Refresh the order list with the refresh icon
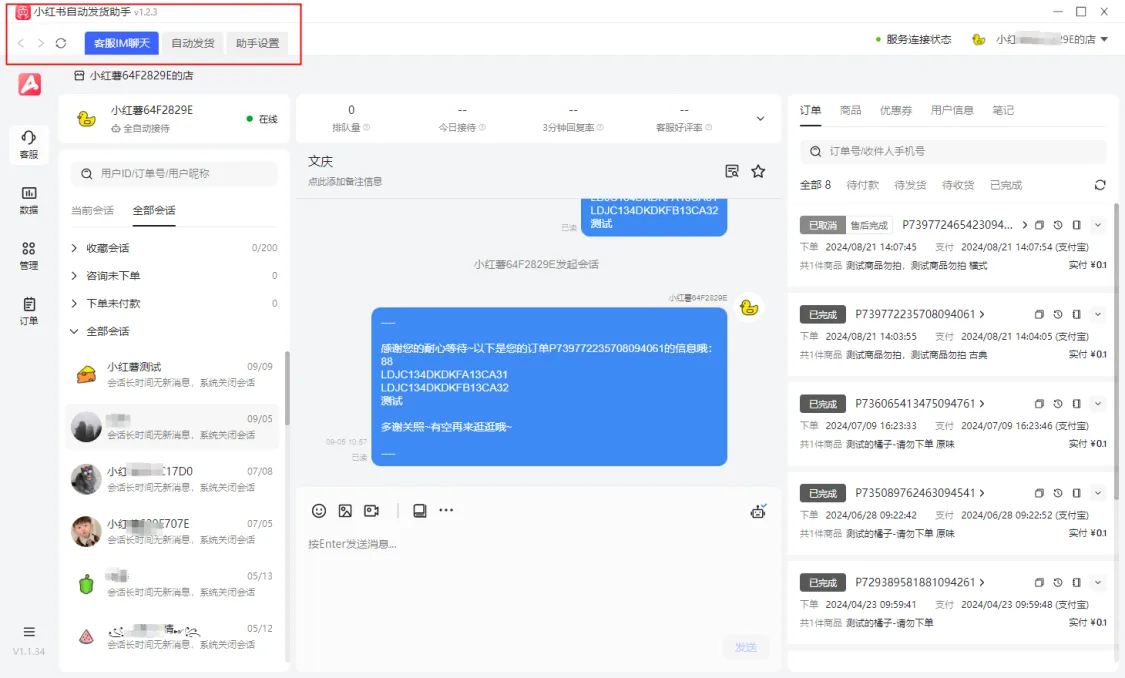Viewport: 1125px width, 678px height. tap(1100, 185)
